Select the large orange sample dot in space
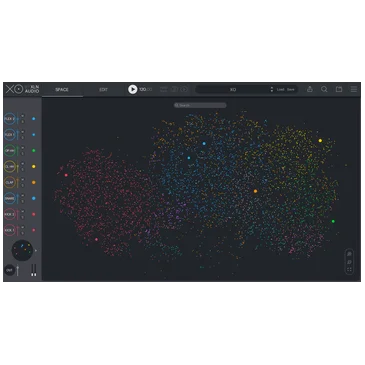The height and width of the screenshot is (365, 365). tap(255, 191)
